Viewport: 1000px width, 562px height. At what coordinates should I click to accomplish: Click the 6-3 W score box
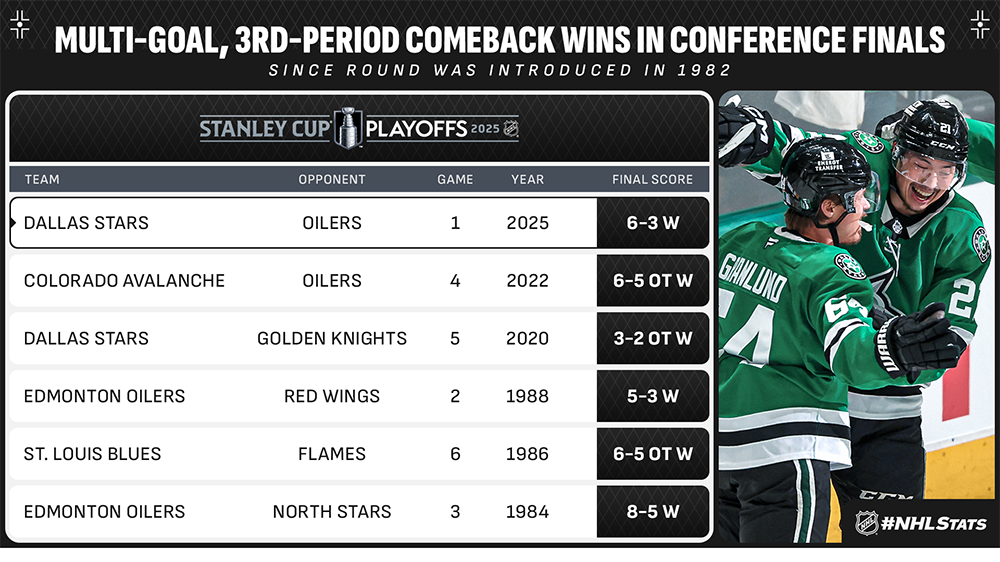[652, 223]
